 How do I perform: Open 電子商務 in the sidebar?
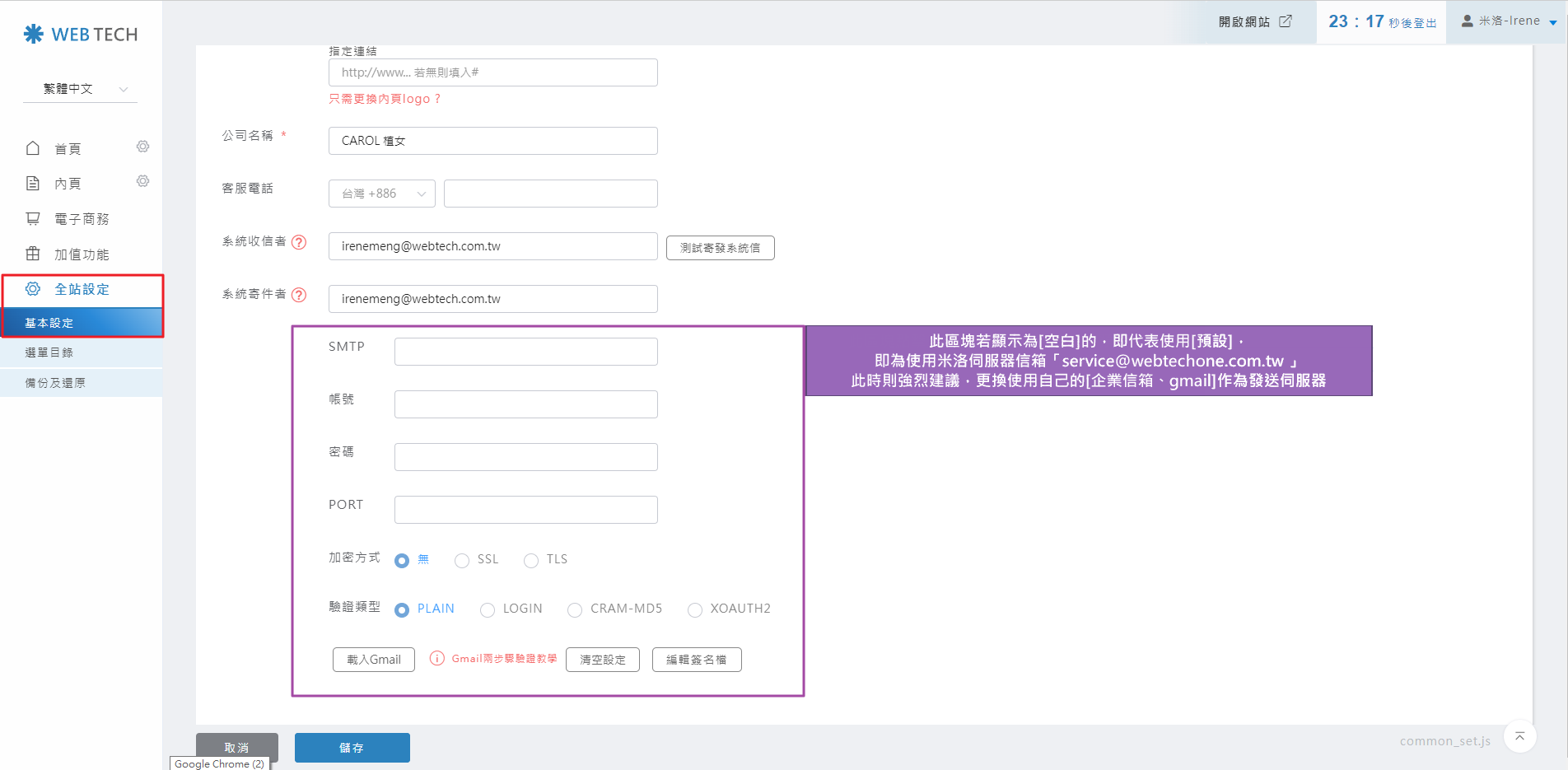pos(81,219)
